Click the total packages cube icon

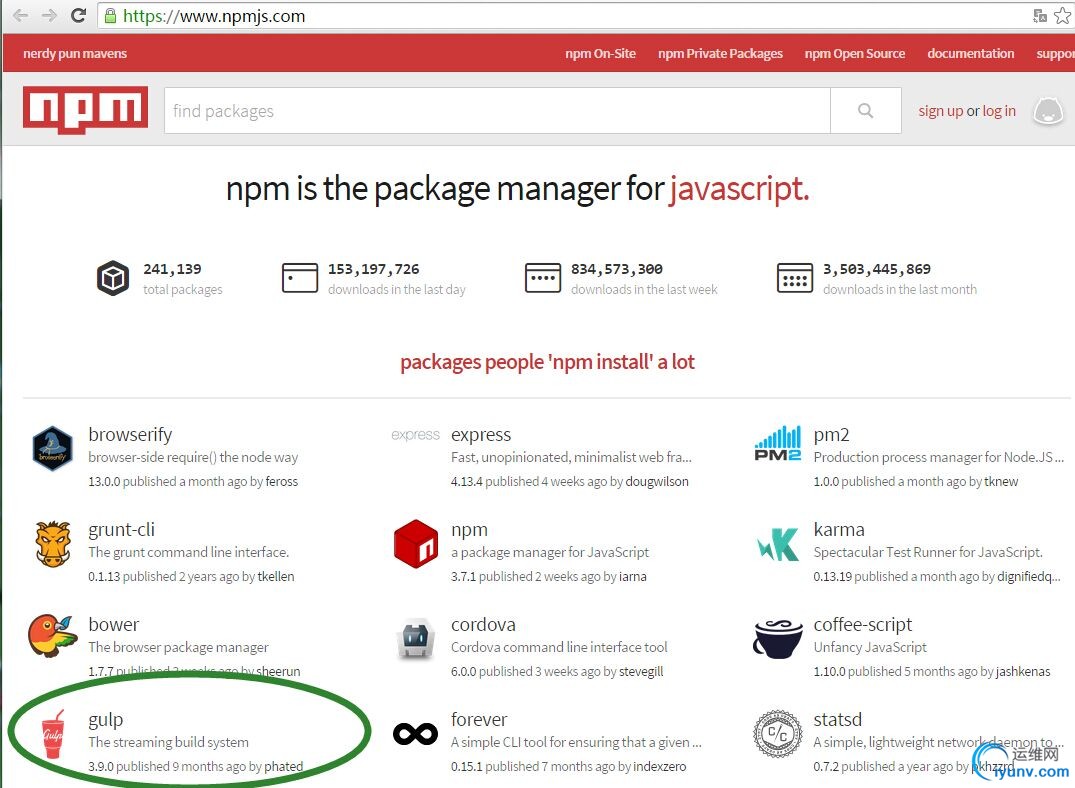pos(113,278)
